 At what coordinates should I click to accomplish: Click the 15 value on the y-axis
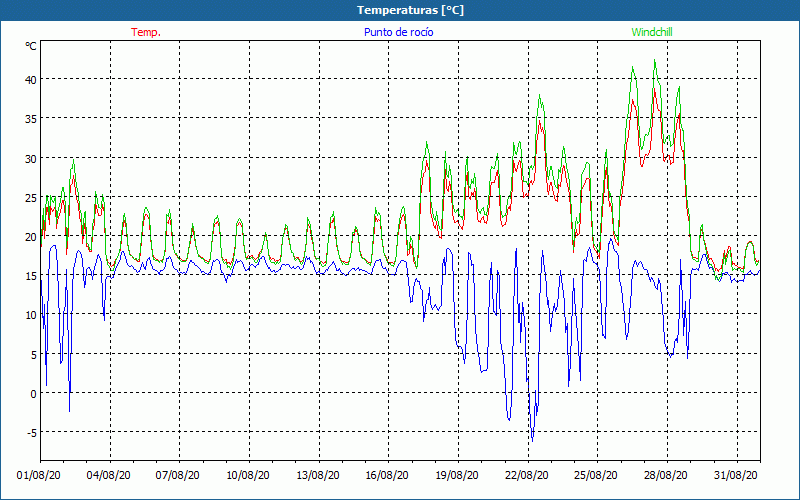click(x=31, y=276)
